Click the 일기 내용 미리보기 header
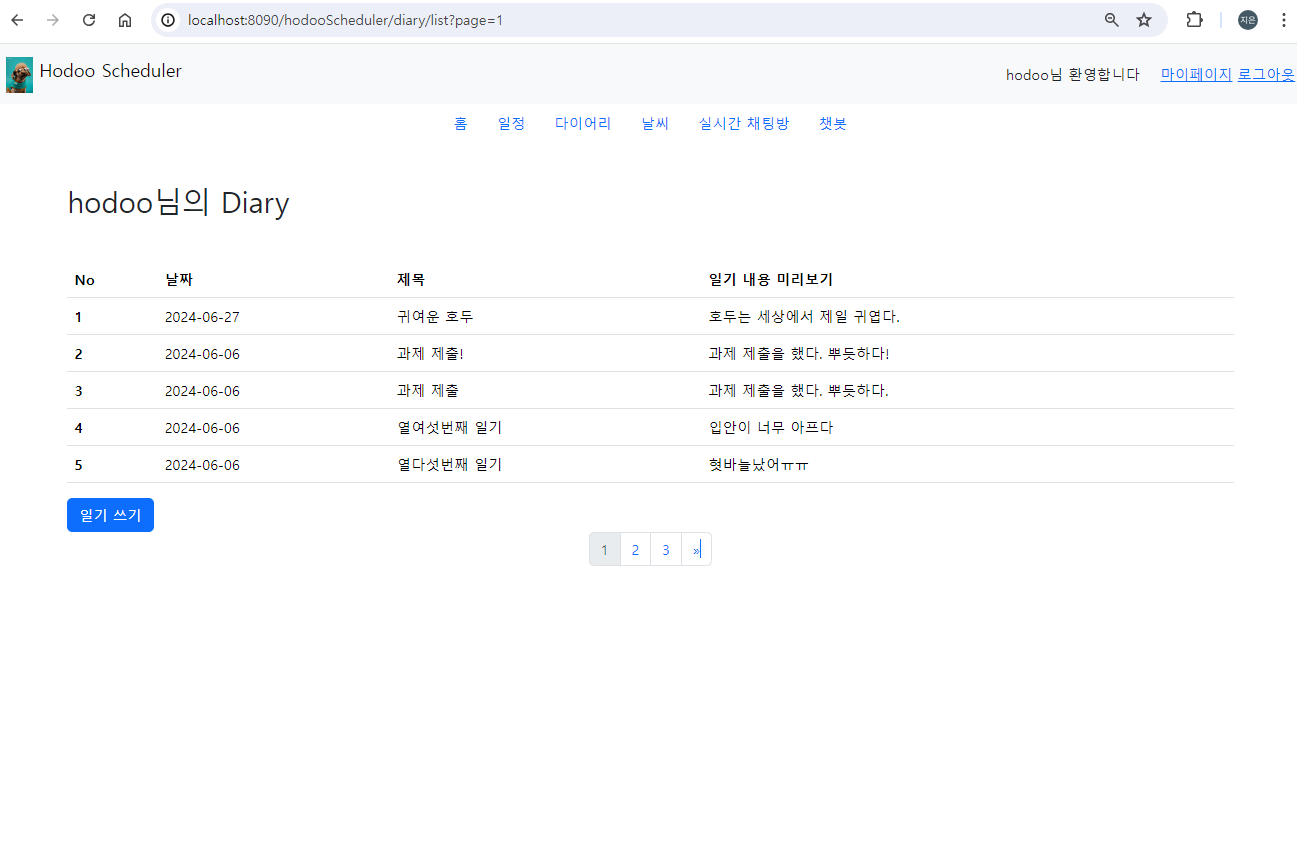 pos(771,279)
